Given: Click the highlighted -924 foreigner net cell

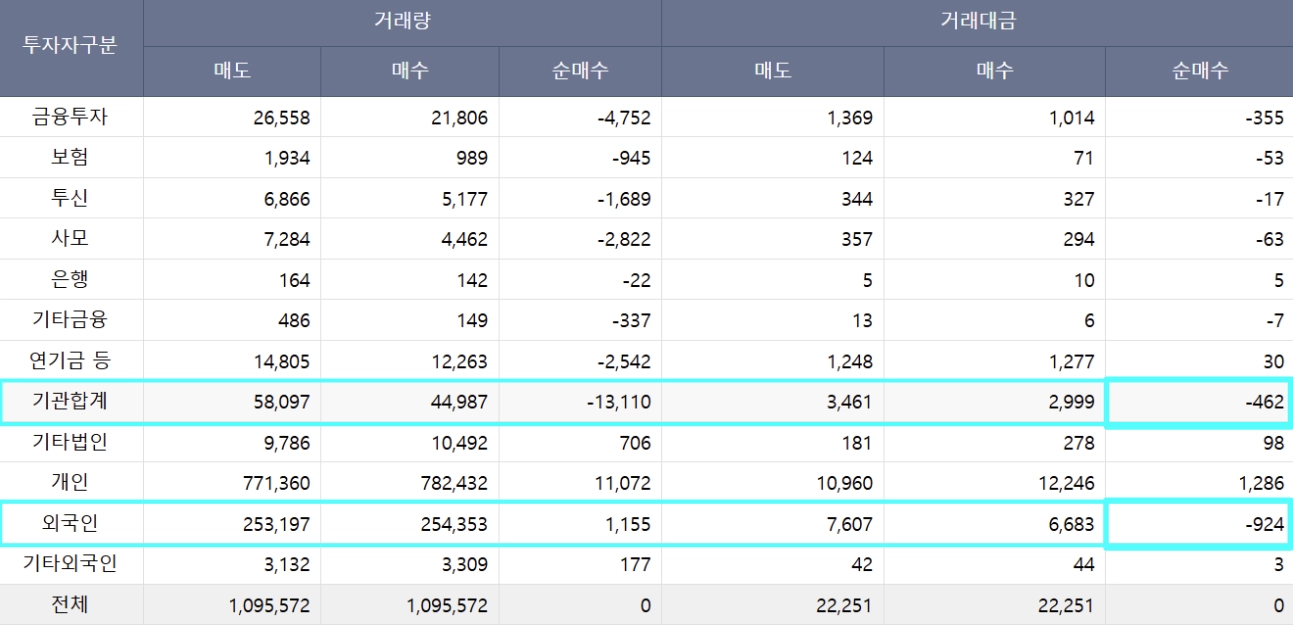Looking at the screenshot, I should pyautogui.click(x=1199, y=524).
